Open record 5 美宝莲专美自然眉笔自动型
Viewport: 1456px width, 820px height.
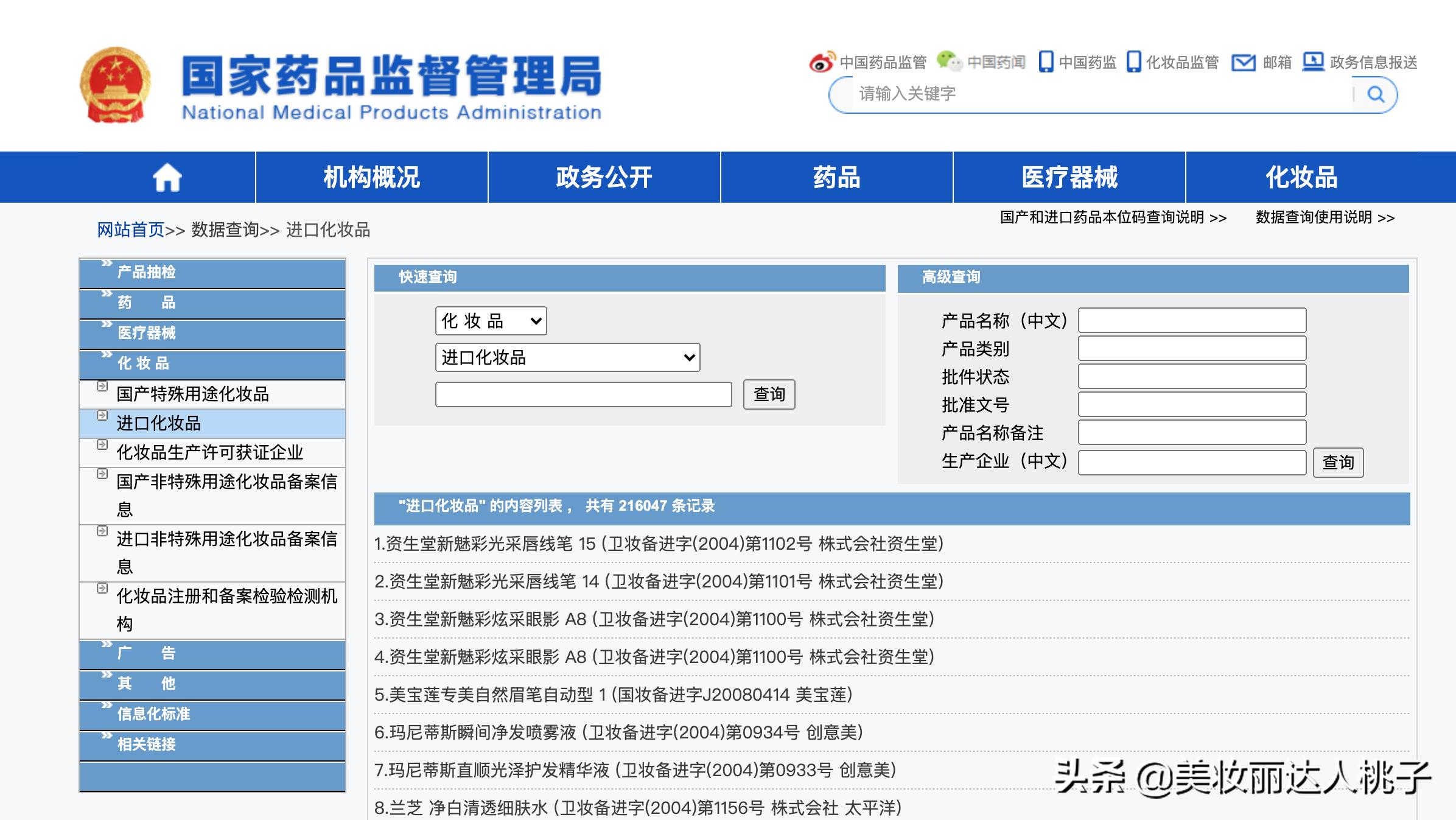613,695
